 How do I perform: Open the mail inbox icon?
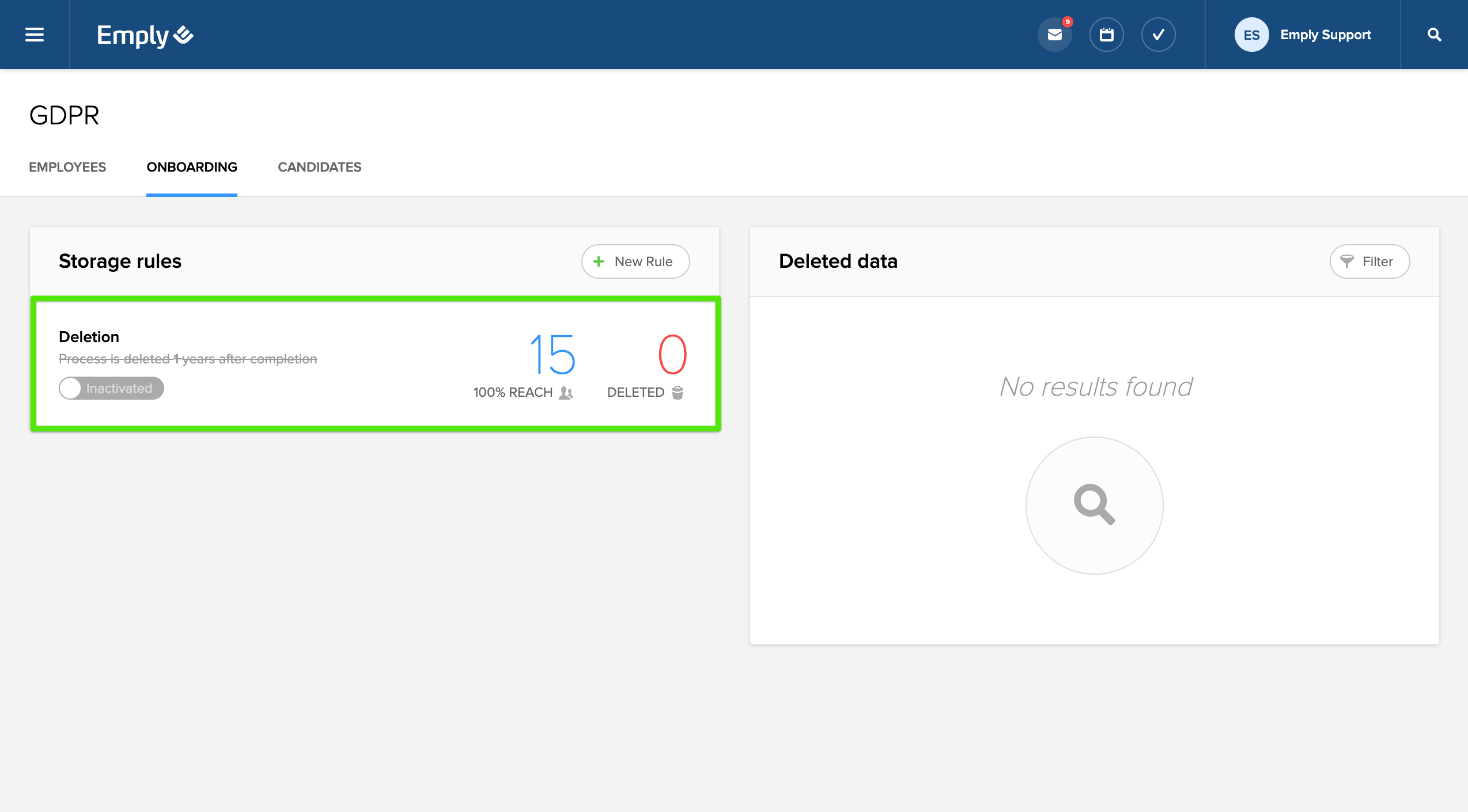(x=1054, y=35)
